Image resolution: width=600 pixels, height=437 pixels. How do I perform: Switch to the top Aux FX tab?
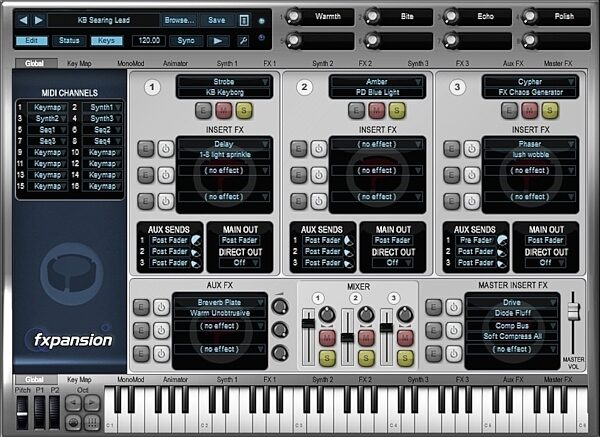513,64
